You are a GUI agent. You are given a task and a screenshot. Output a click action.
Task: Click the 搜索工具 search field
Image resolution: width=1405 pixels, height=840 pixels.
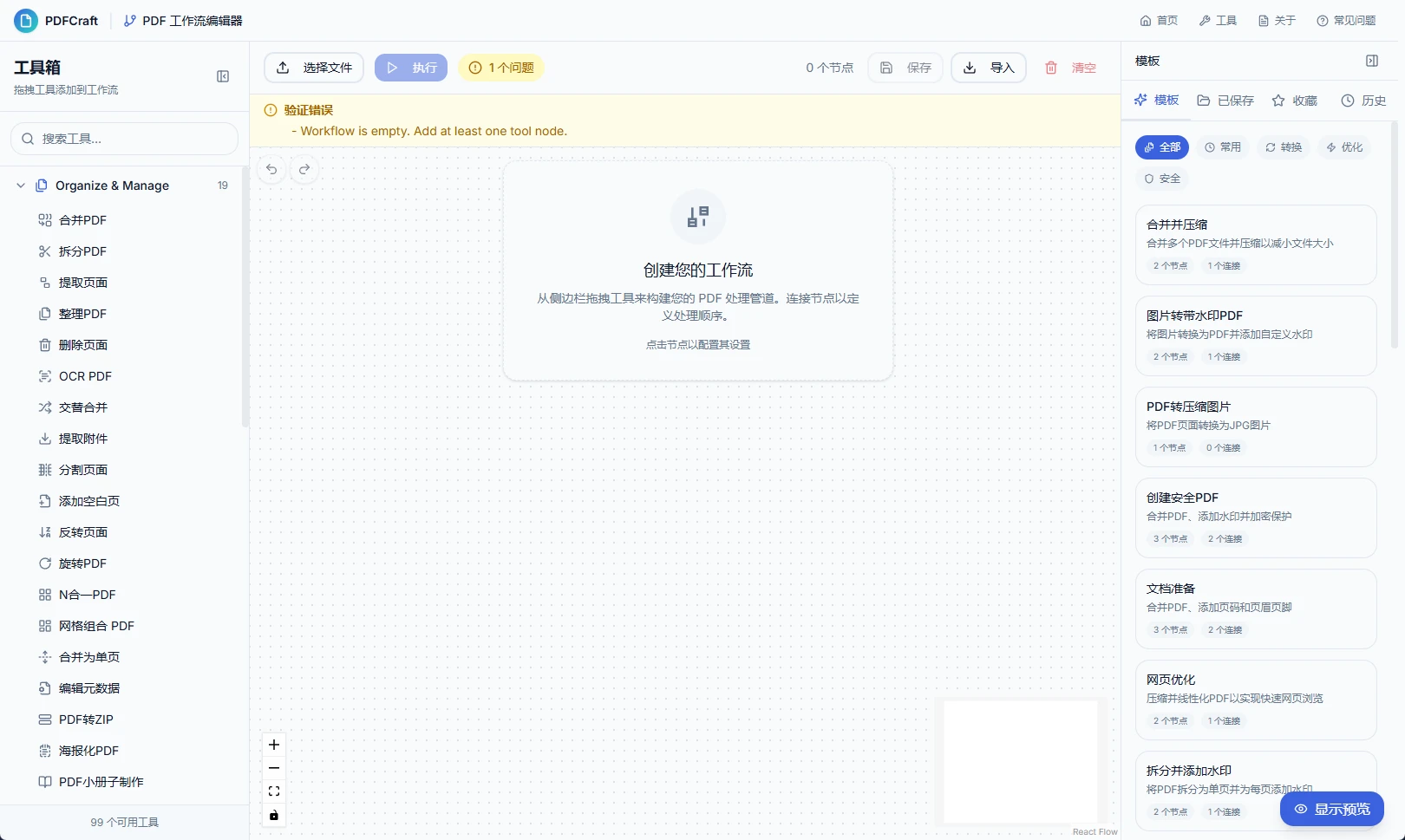(x=124, y=139)
